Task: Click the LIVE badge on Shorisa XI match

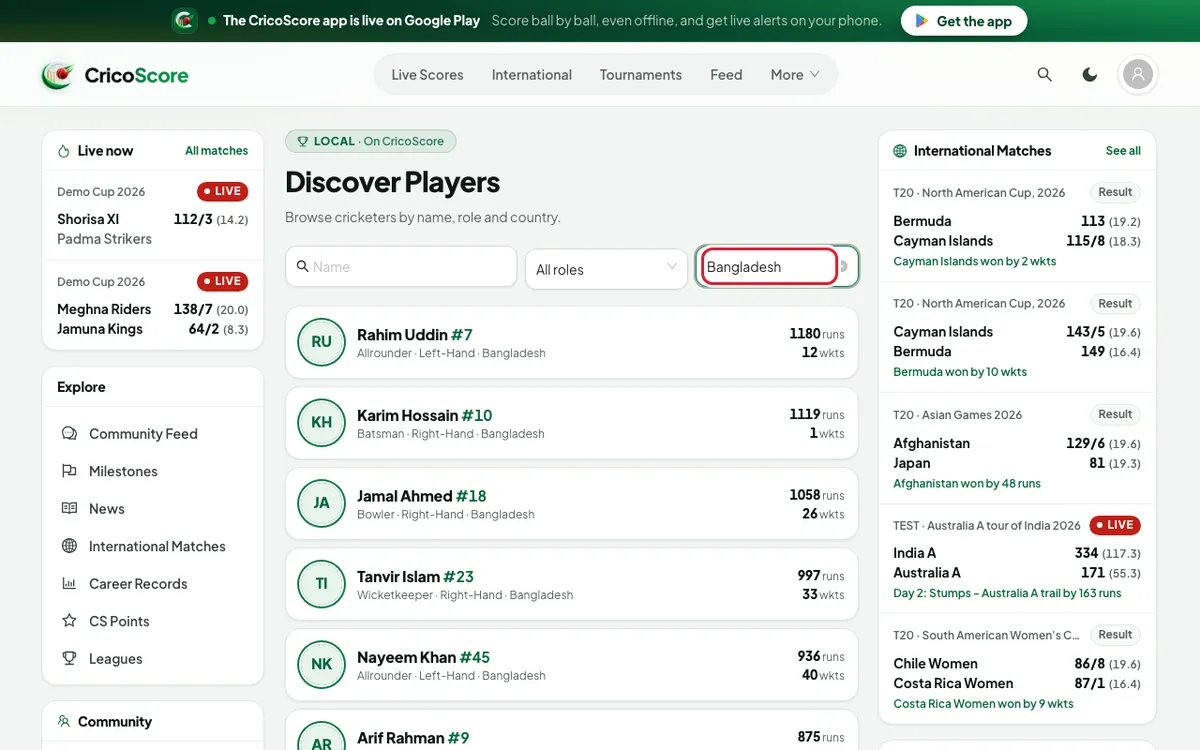Action: [x=222, y=191]
